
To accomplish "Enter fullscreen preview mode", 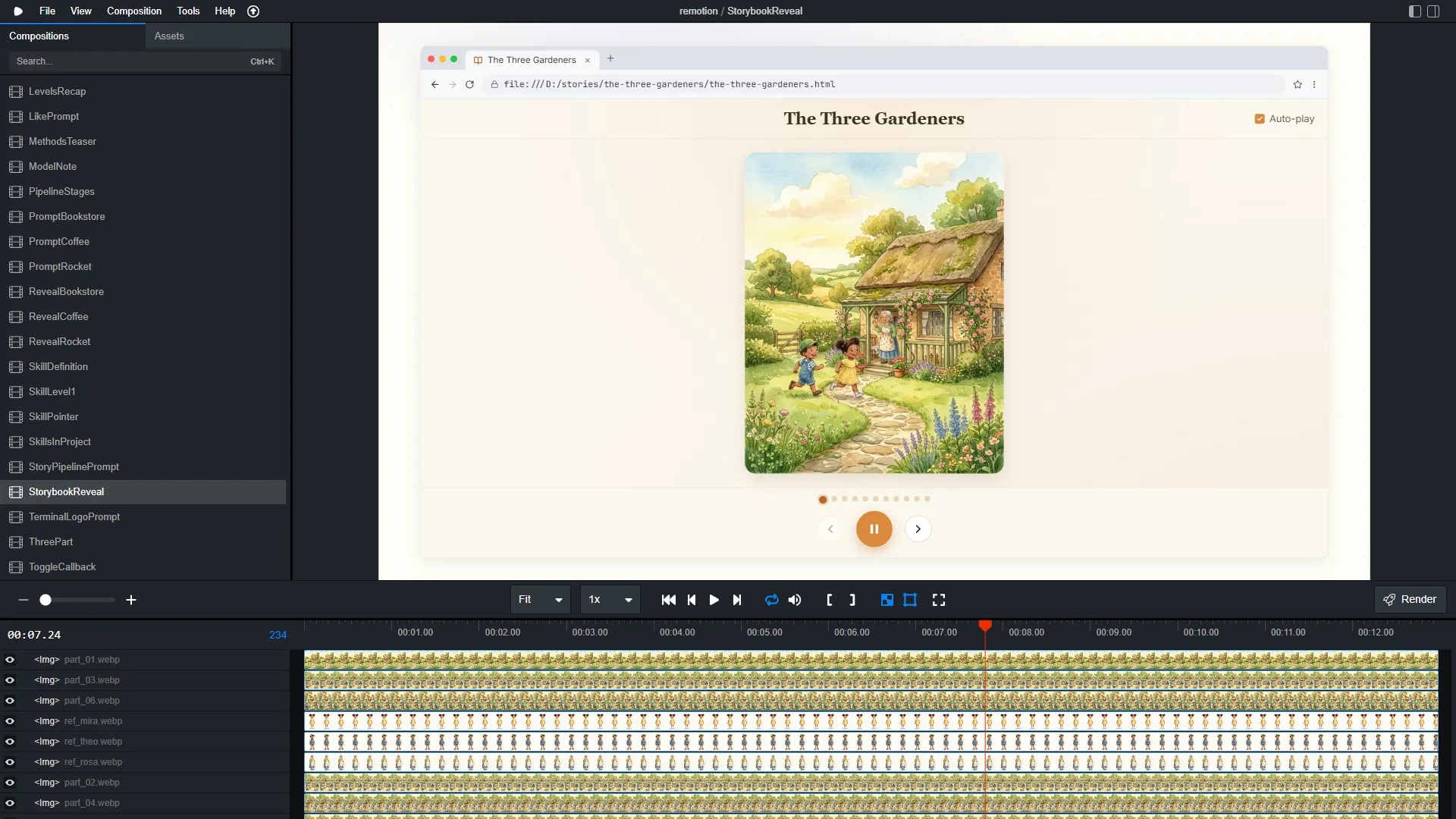I will click(x=939, y=600).
